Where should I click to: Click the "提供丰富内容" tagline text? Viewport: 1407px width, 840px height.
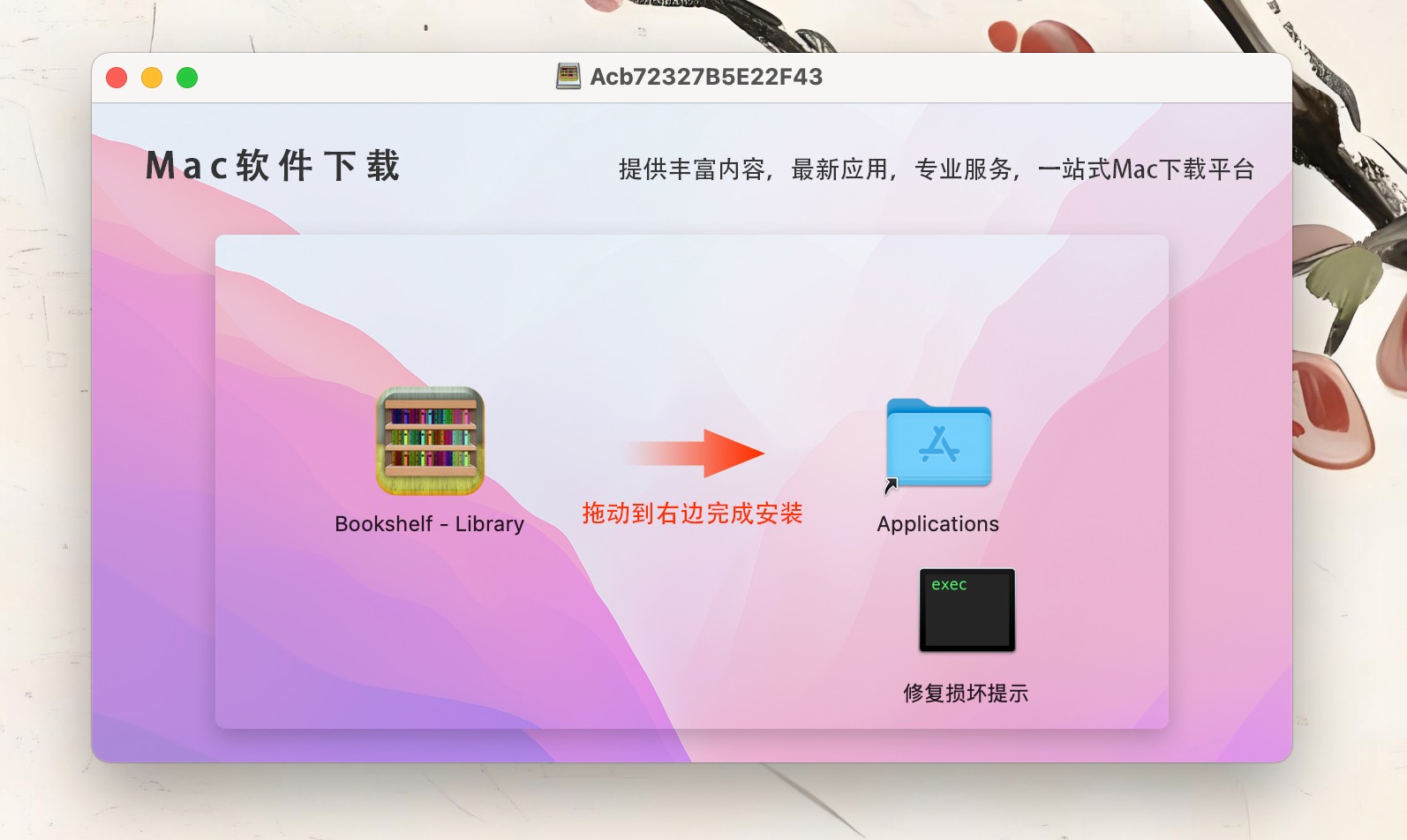691,169
